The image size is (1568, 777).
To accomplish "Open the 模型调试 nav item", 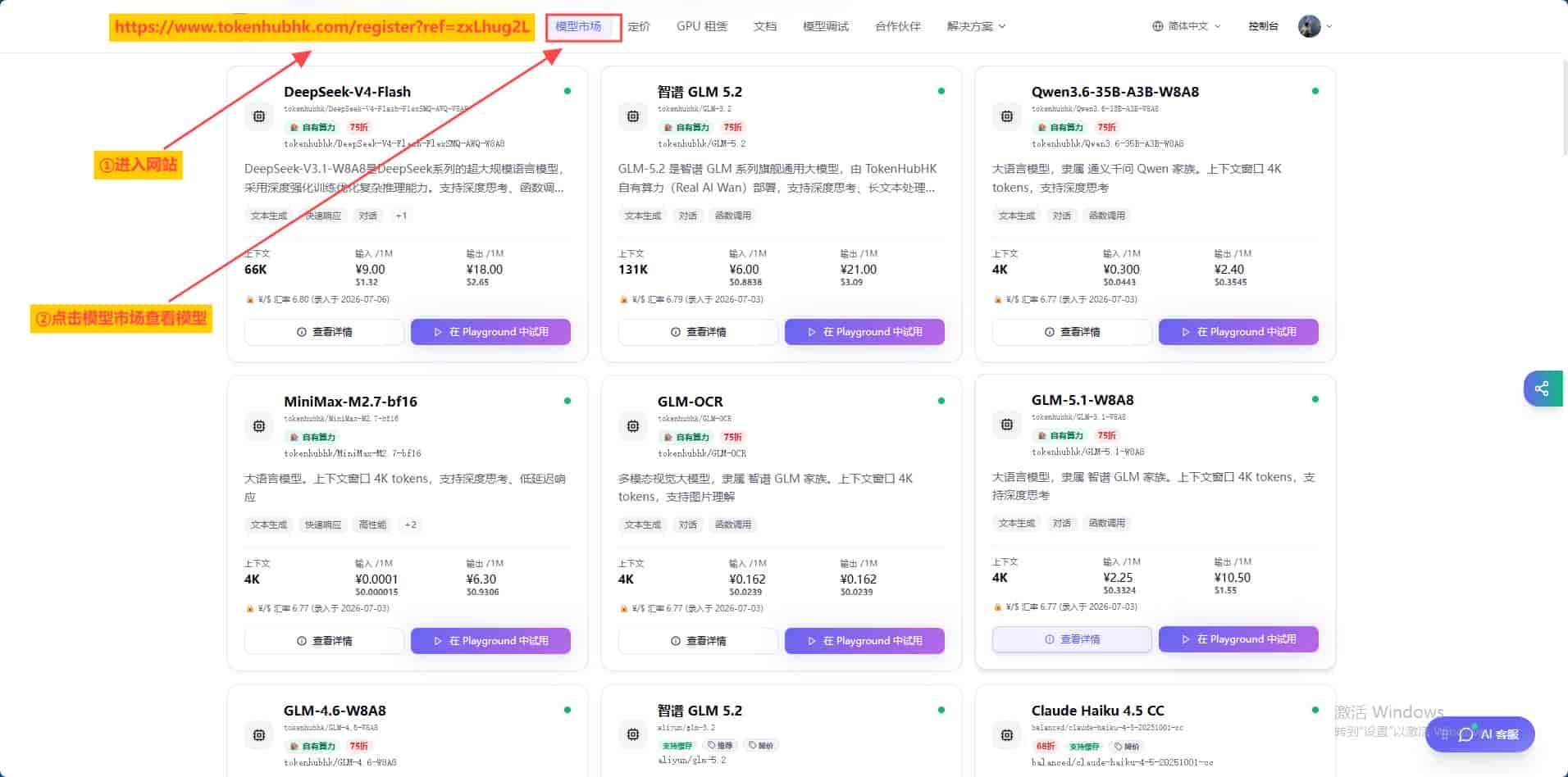I will 826,26.
